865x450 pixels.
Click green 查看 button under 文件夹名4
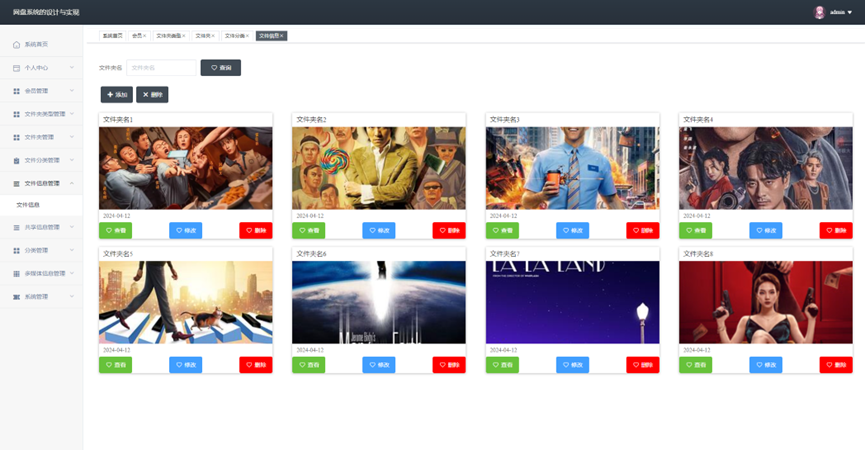696,231
